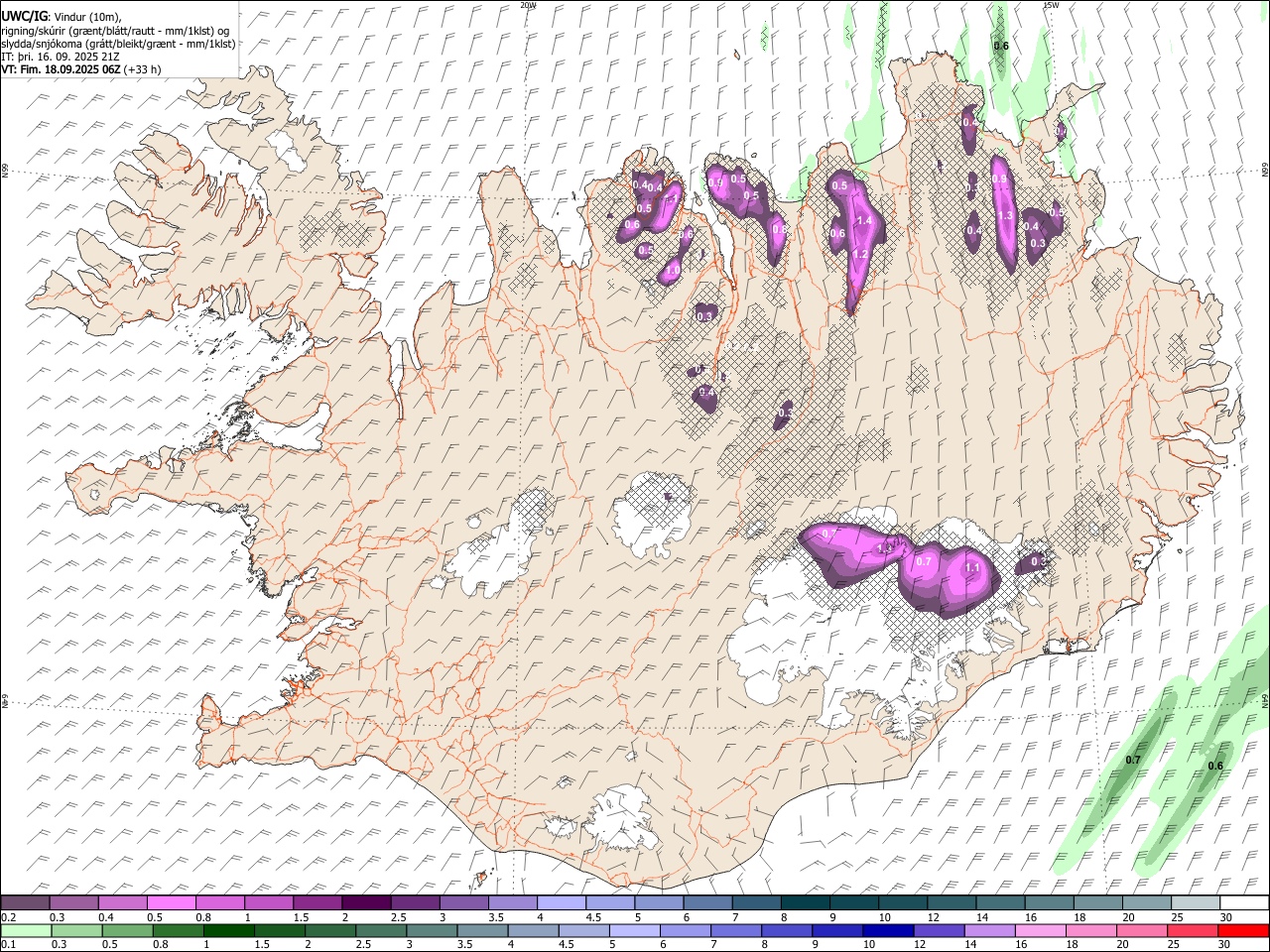Pick the upper scale swatch starting at 1
Viewport: 1270px width, 952px height.
tap(268, 903)
